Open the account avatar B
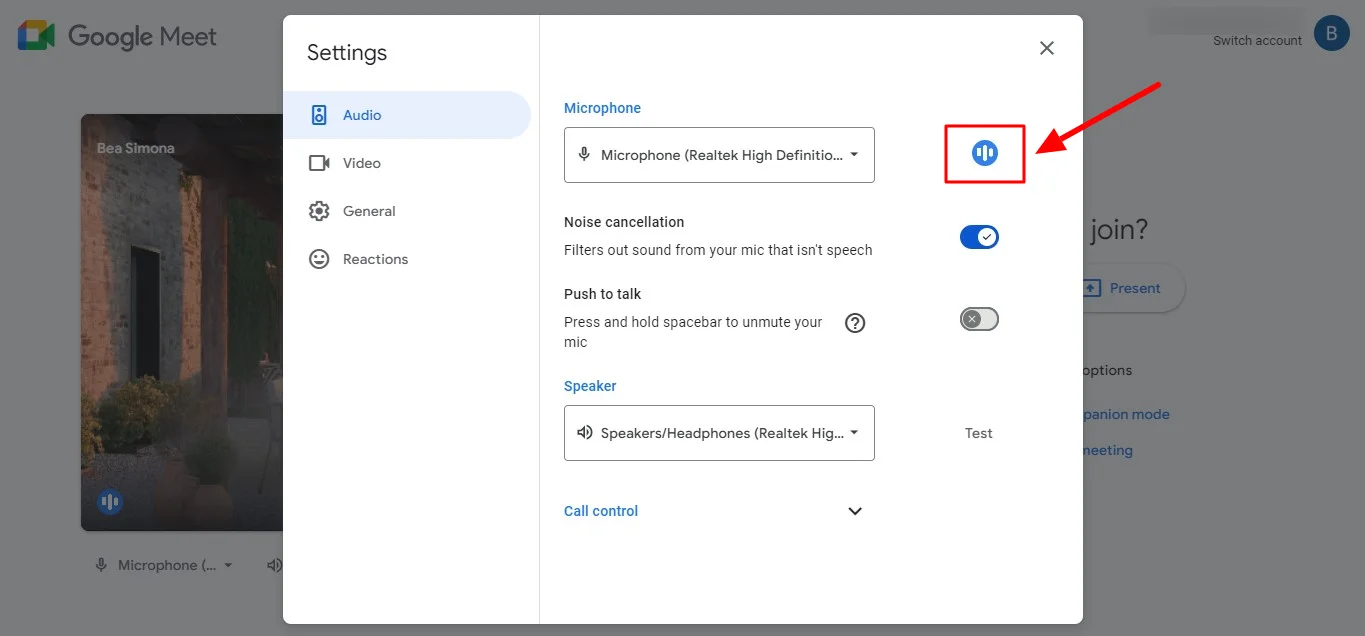The image size is (1365, 636). [x=1331, y=33]
